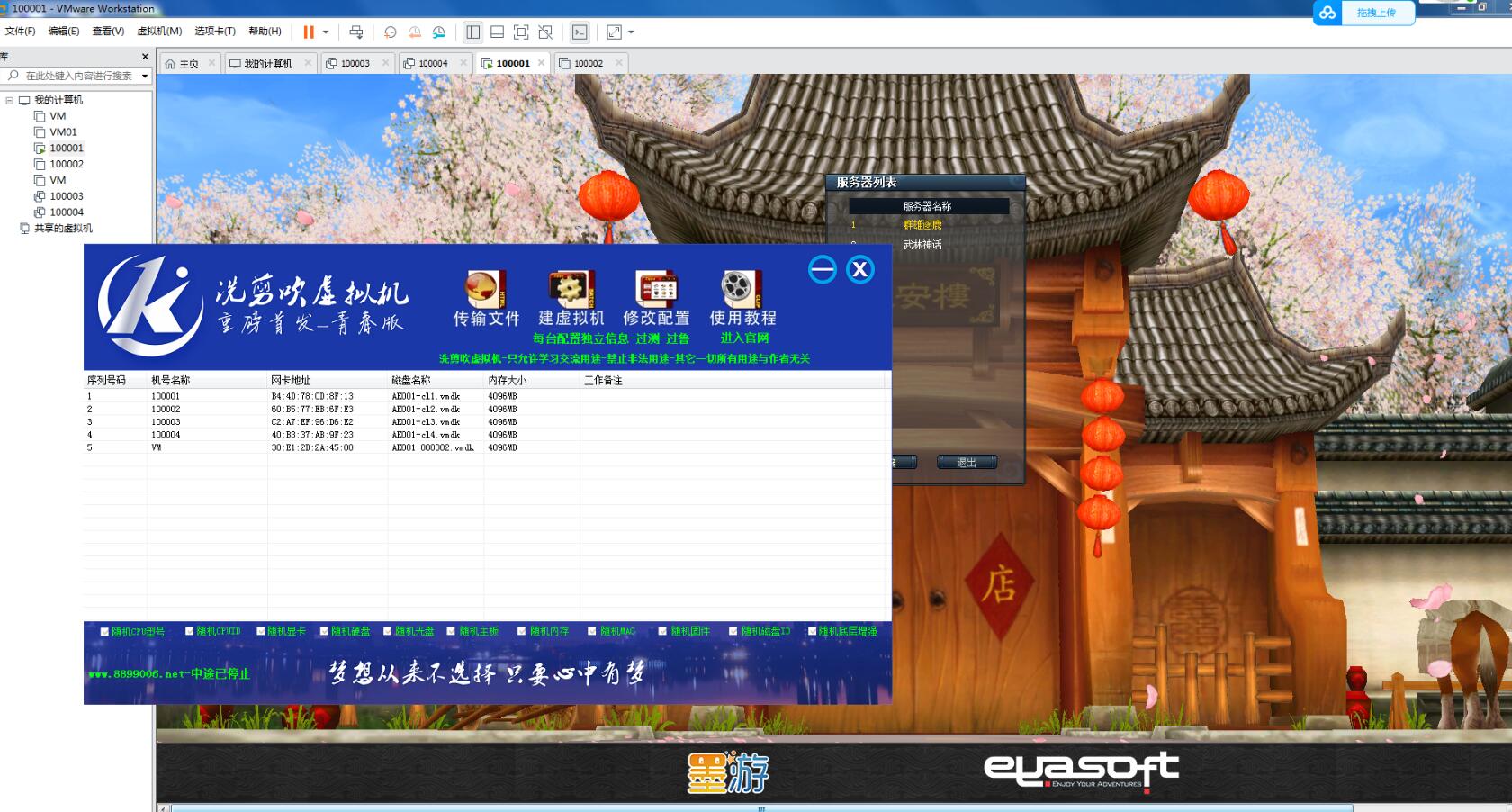The width and height of the screenshot is (1512, 812).
Task: Open the 选项卡(T) menu
Action: pyautogui.click(x=215, y=32)
